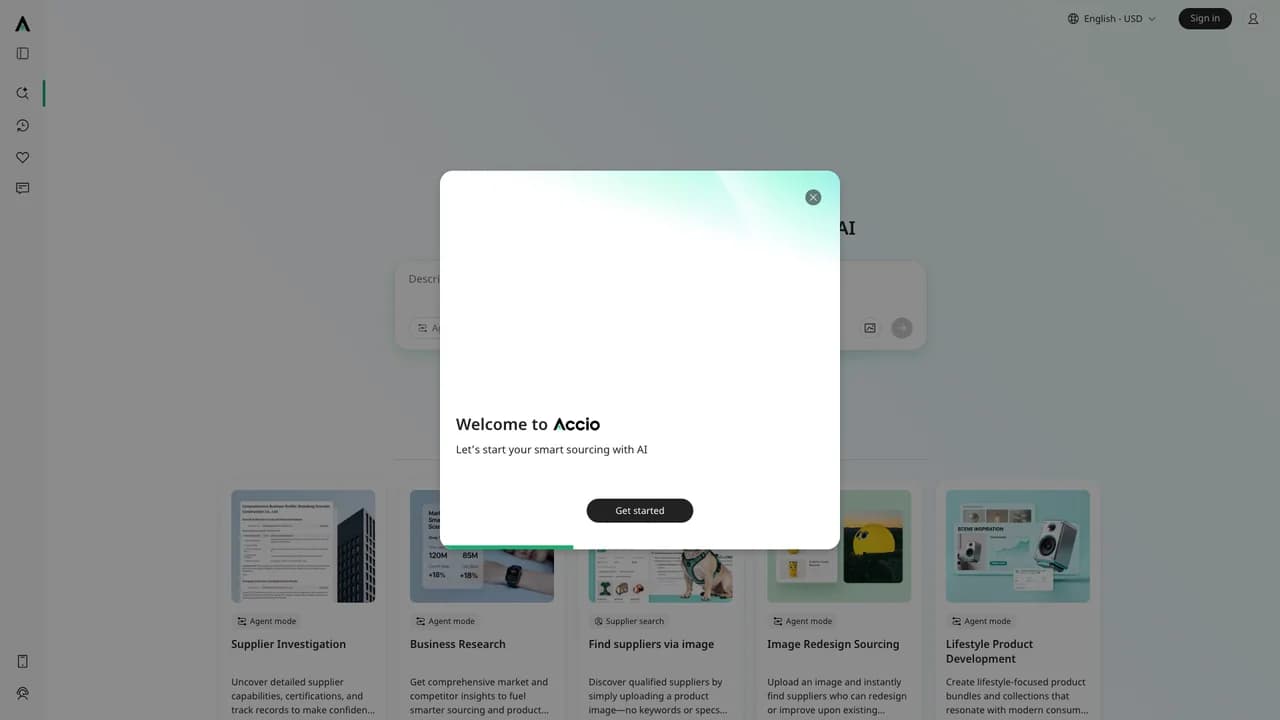Viewport: 1280px width, 720px height.
Task: Click Agent mode tag on Business Research
Action: tap(445, 621)
